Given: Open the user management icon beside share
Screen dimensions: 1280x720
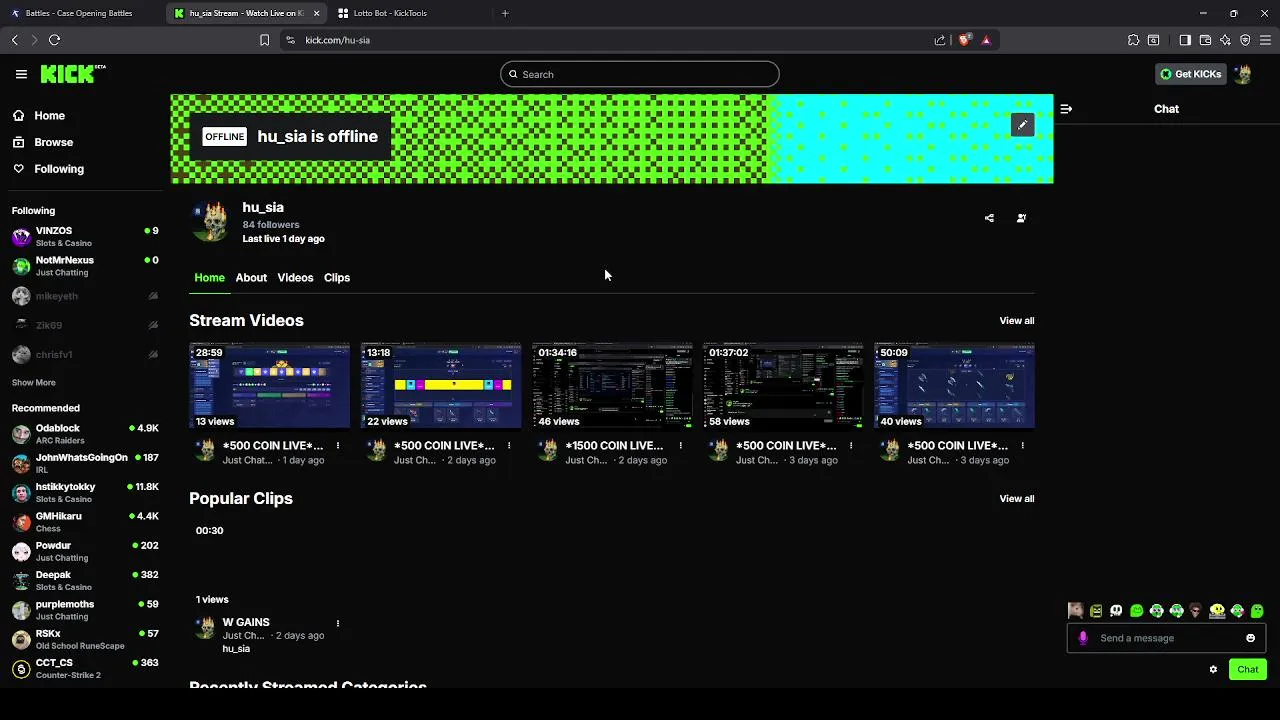Looking at the screenshot, I should point(1021,218).
